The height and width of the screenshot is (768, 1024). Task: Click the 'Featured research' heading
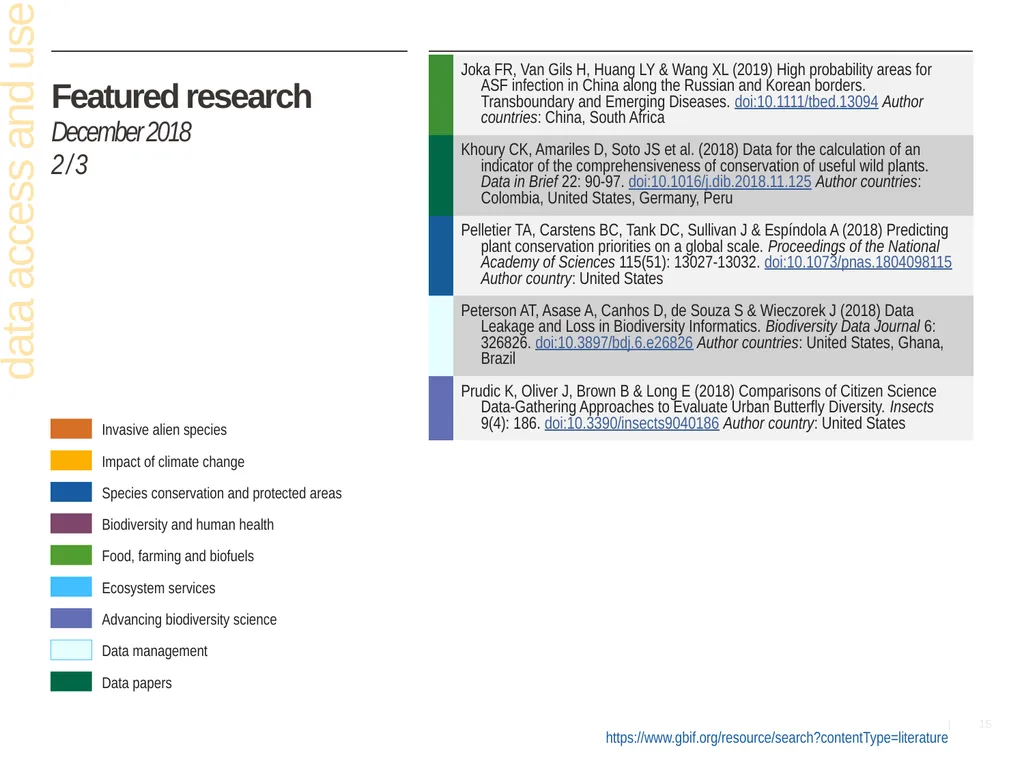pos(182,97)
